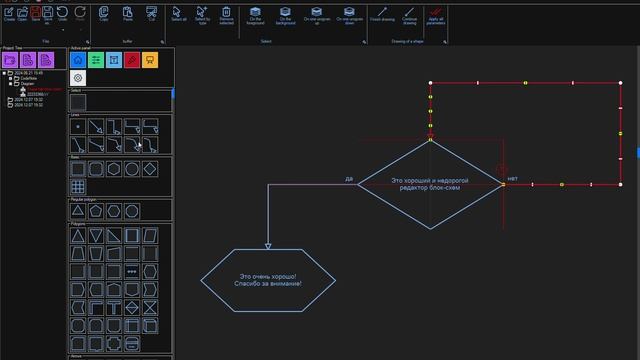
Task: Click the Select all icon
Action: pos(178,14)
